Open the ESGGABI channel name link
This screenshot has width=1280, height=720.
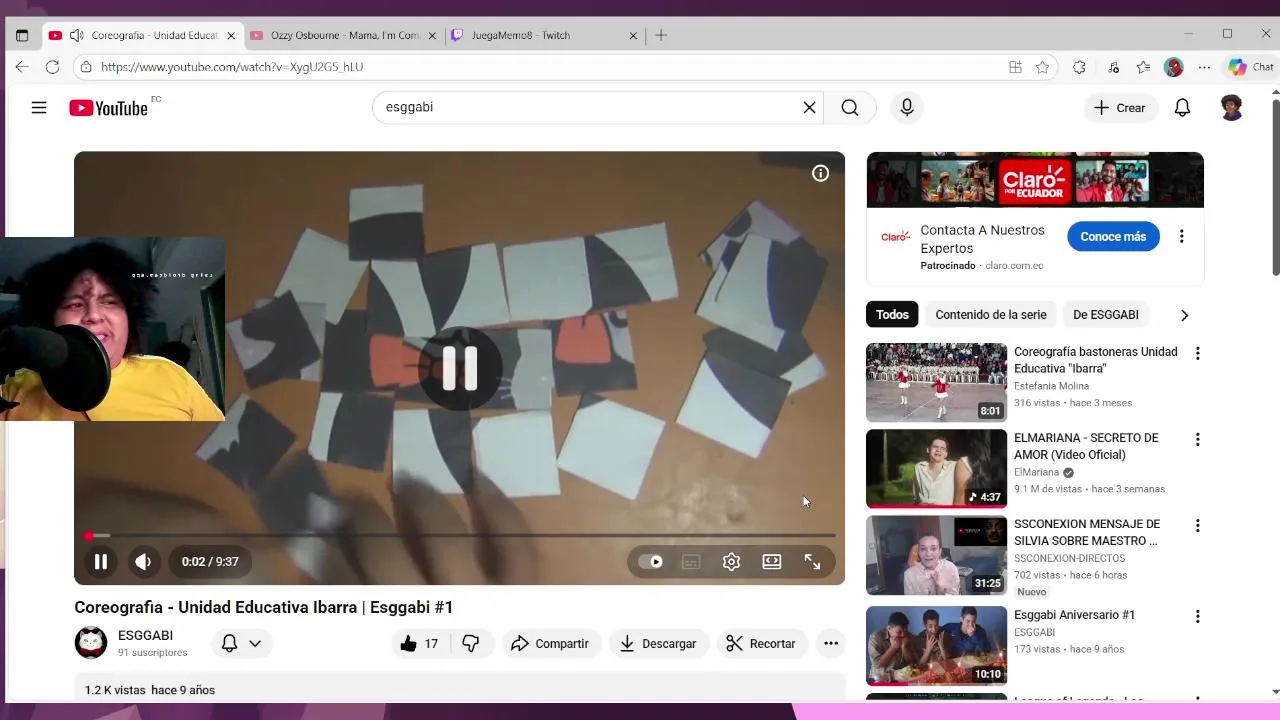coord(145,636)
